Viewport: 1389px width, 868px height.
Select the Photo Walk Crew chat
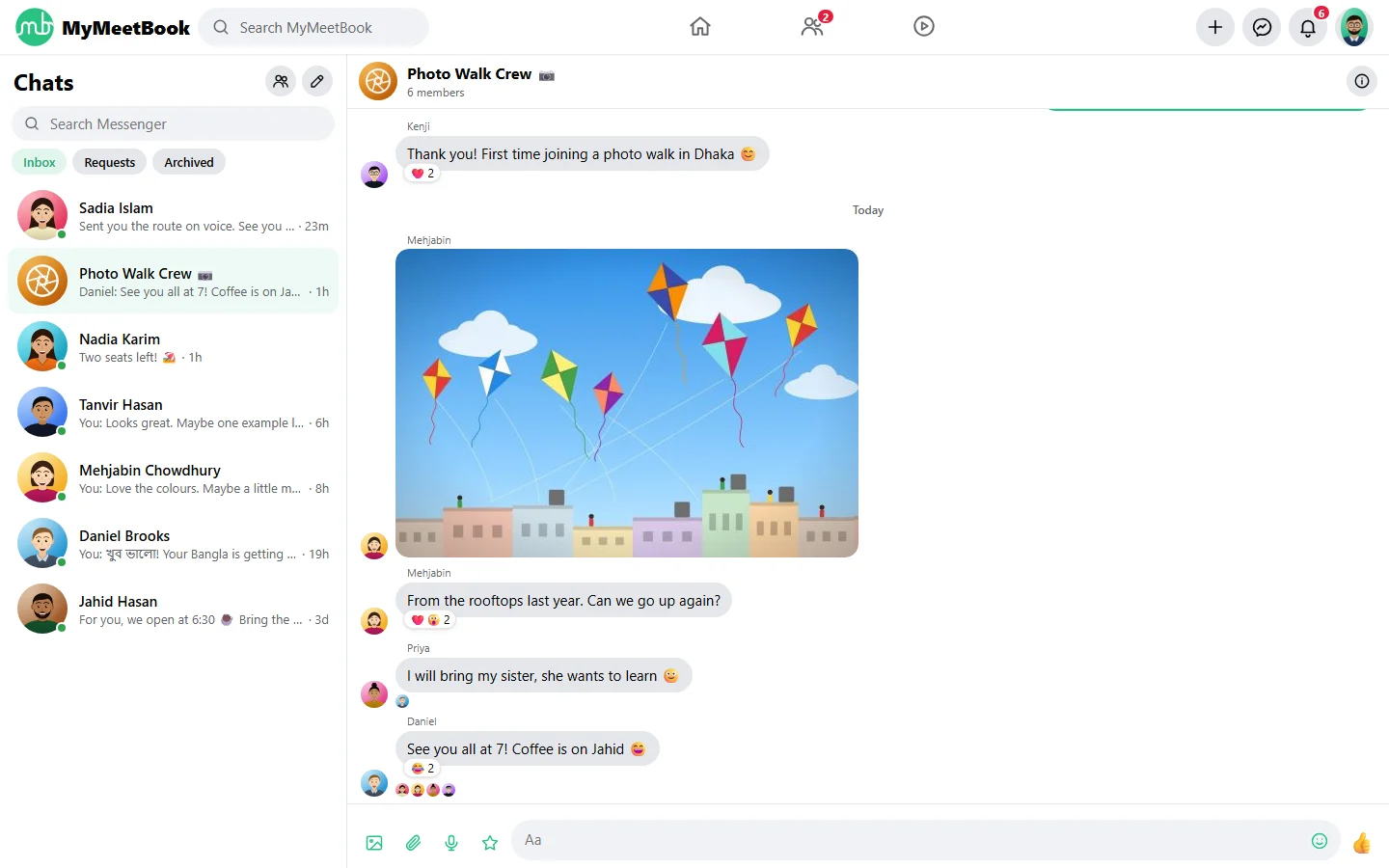(x=174, y=281)
